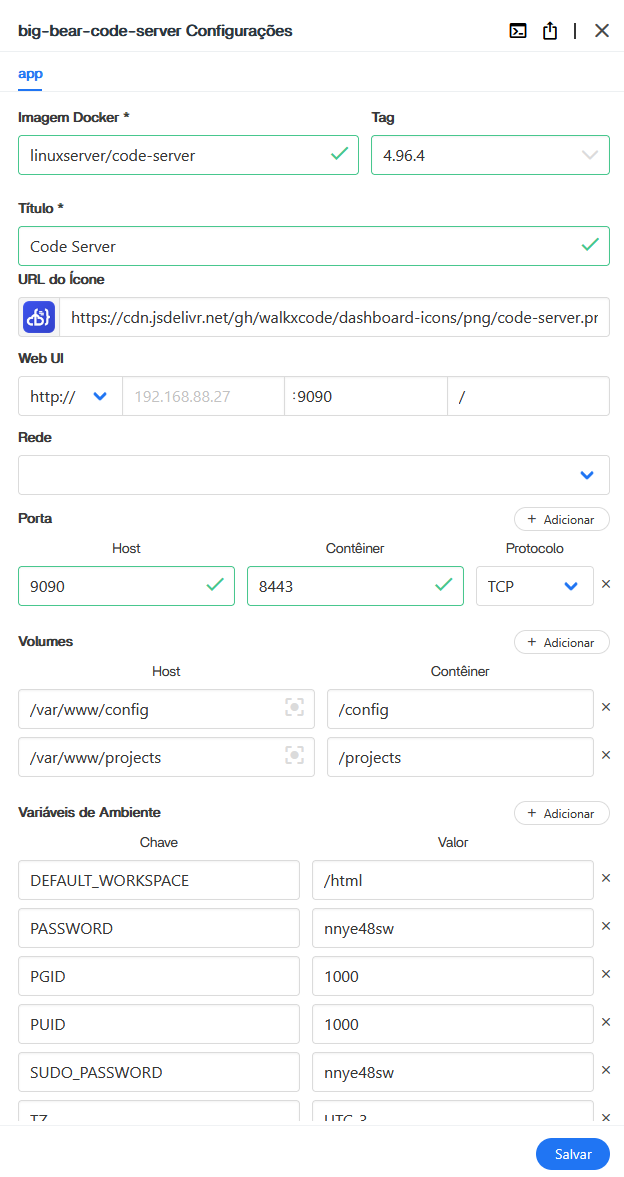
Task: Click the DEFAULT_WORKSPACE key field
Action: click(158, 880)
